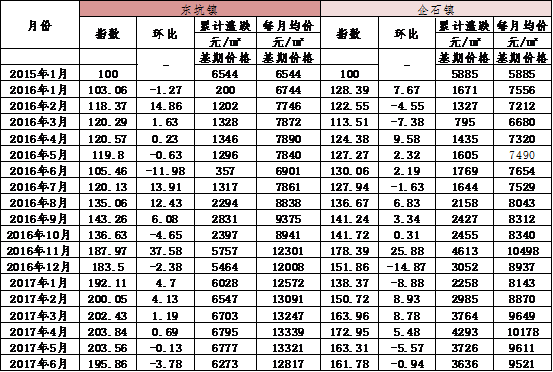Select cell with value 200.05
Image resolution: width=553 pixels, height=372 pixels.
point(108,299)
